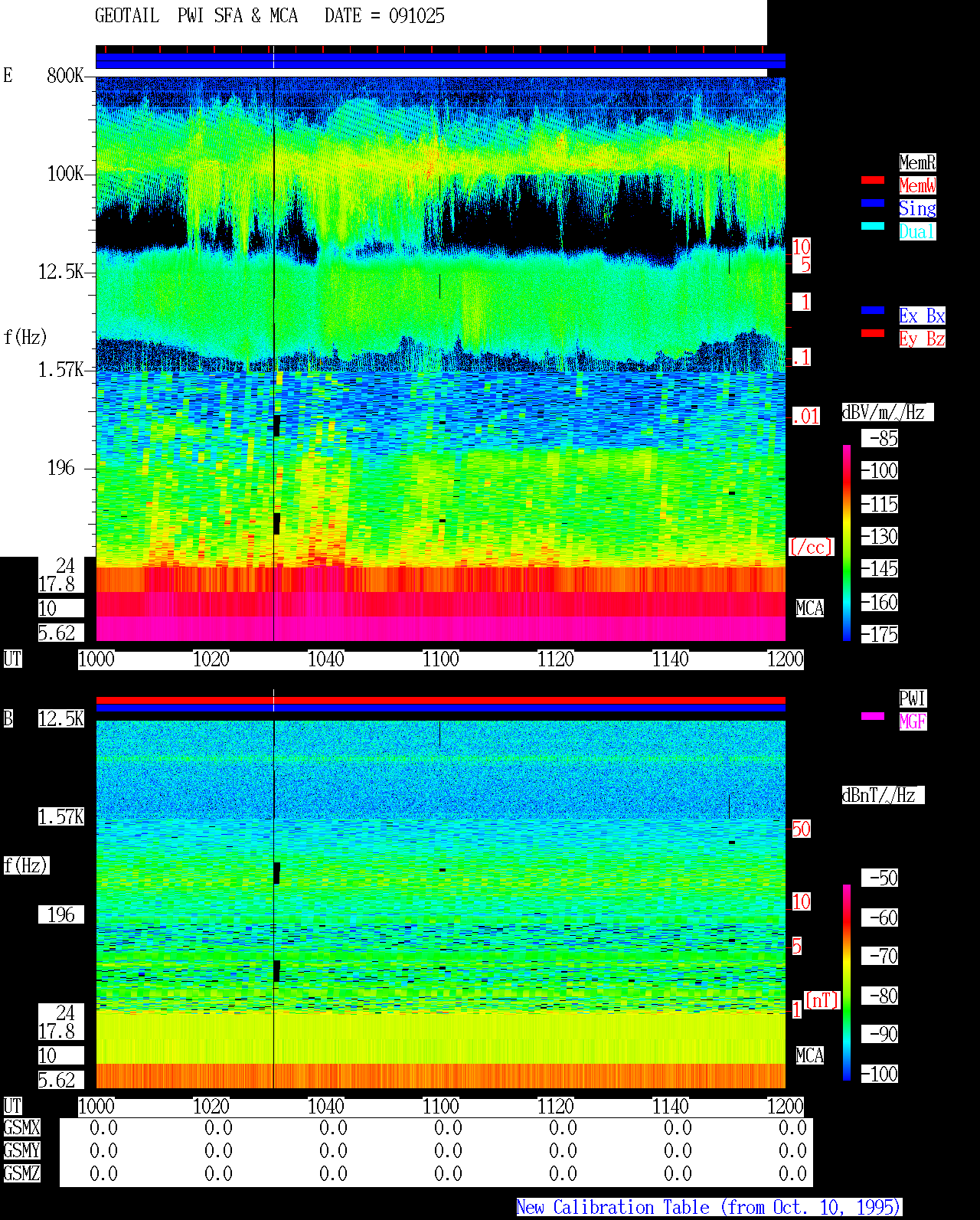Viewport: 980px width, 1220px height.
Task: Click the dBV/m/√Hz electric color scale bar
Action: point(847,542)
